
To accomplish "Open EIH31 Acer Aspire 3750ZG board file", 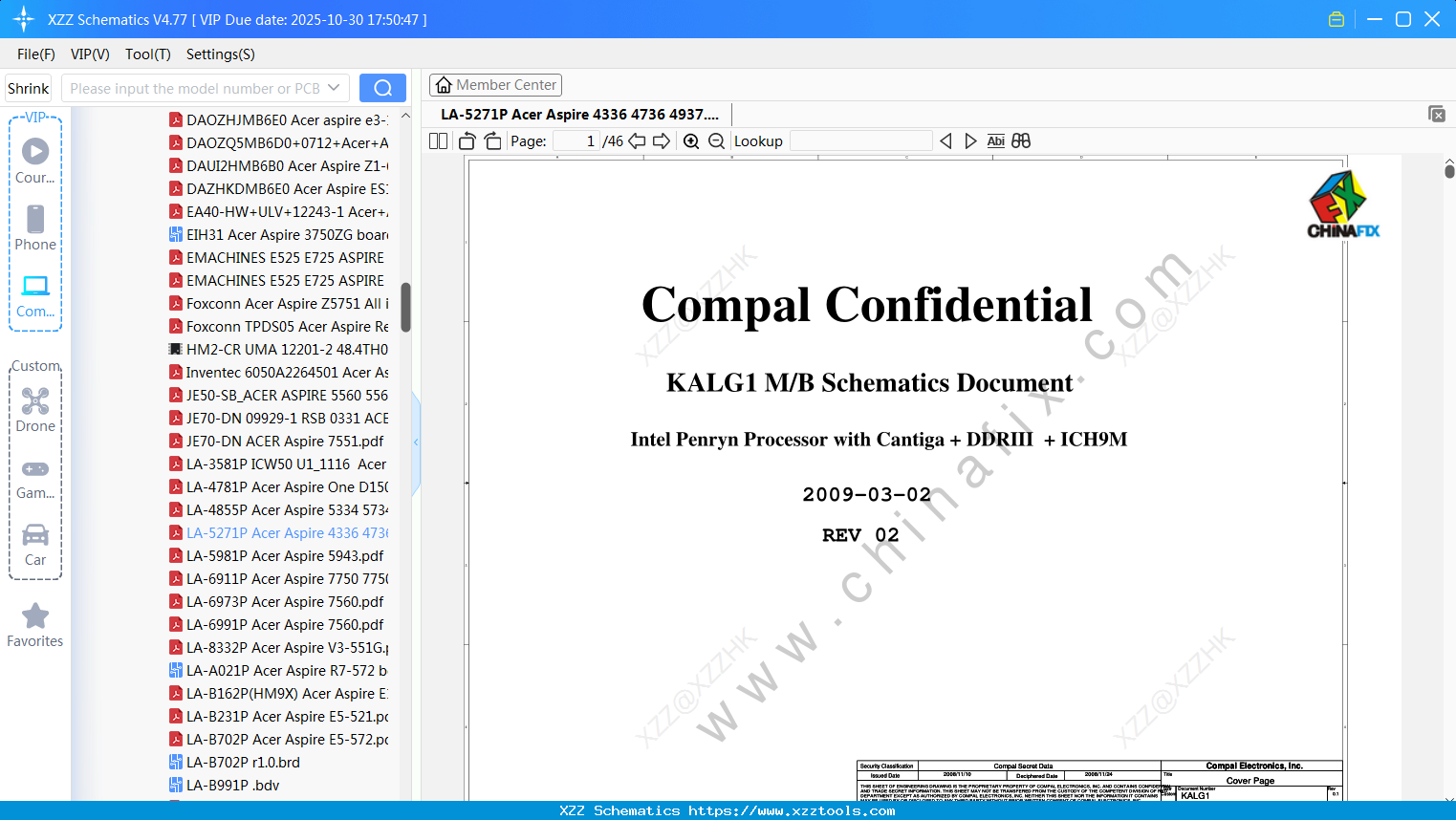I will tap(278, 235).
